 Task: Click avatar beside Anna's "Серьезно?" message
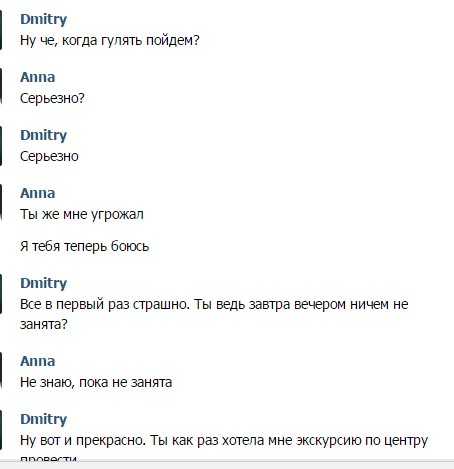coord(1,87)
